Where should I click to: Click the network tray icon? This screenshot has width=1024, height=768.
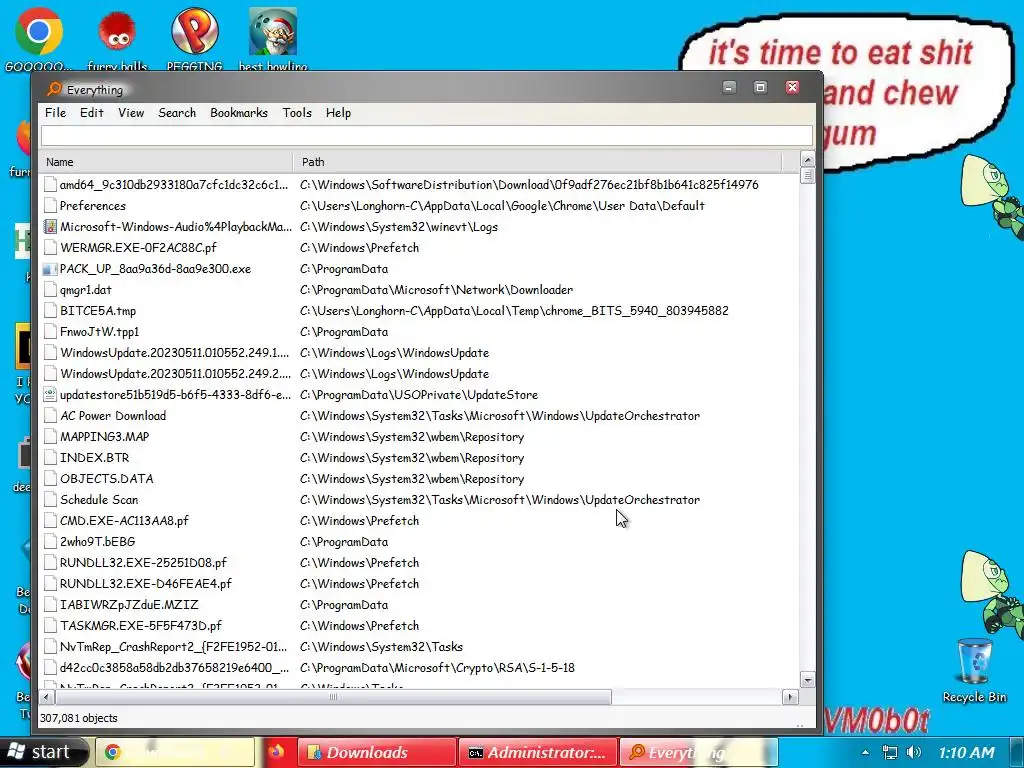(x=889, y=752)
